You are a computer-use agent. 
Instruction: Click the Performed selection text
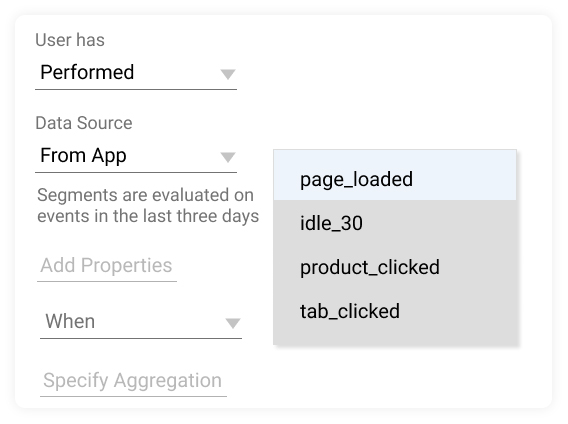pos(87,72)
